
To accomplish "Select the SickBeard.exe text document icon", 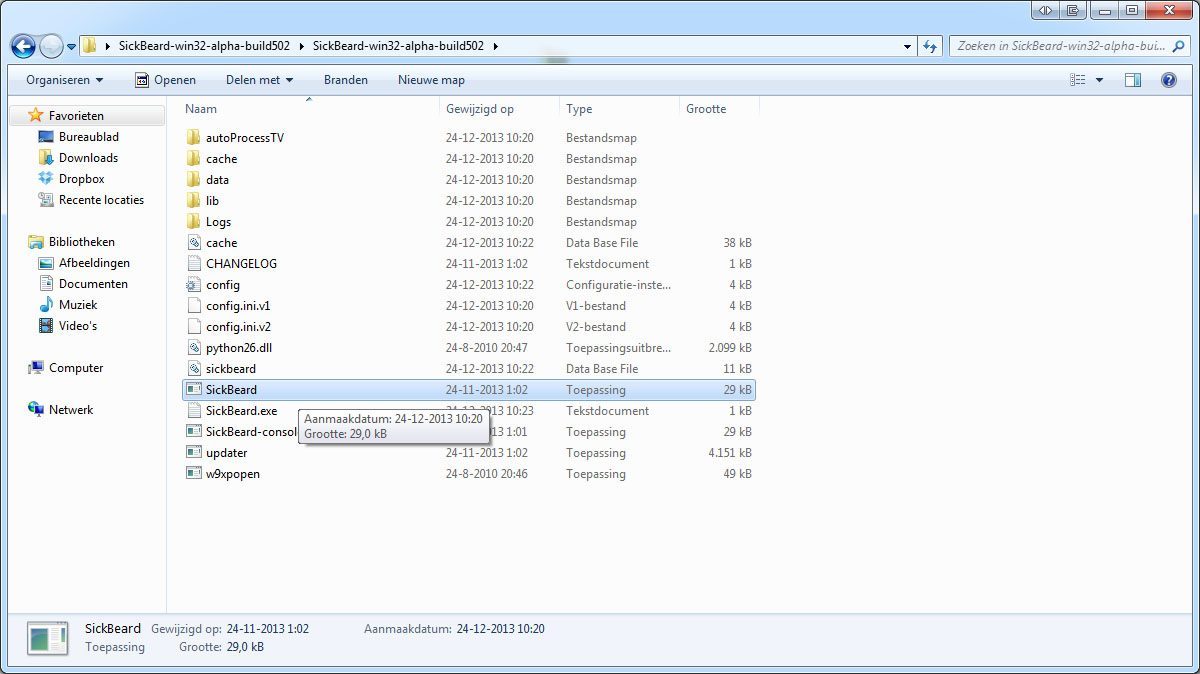I will (194, 411).
